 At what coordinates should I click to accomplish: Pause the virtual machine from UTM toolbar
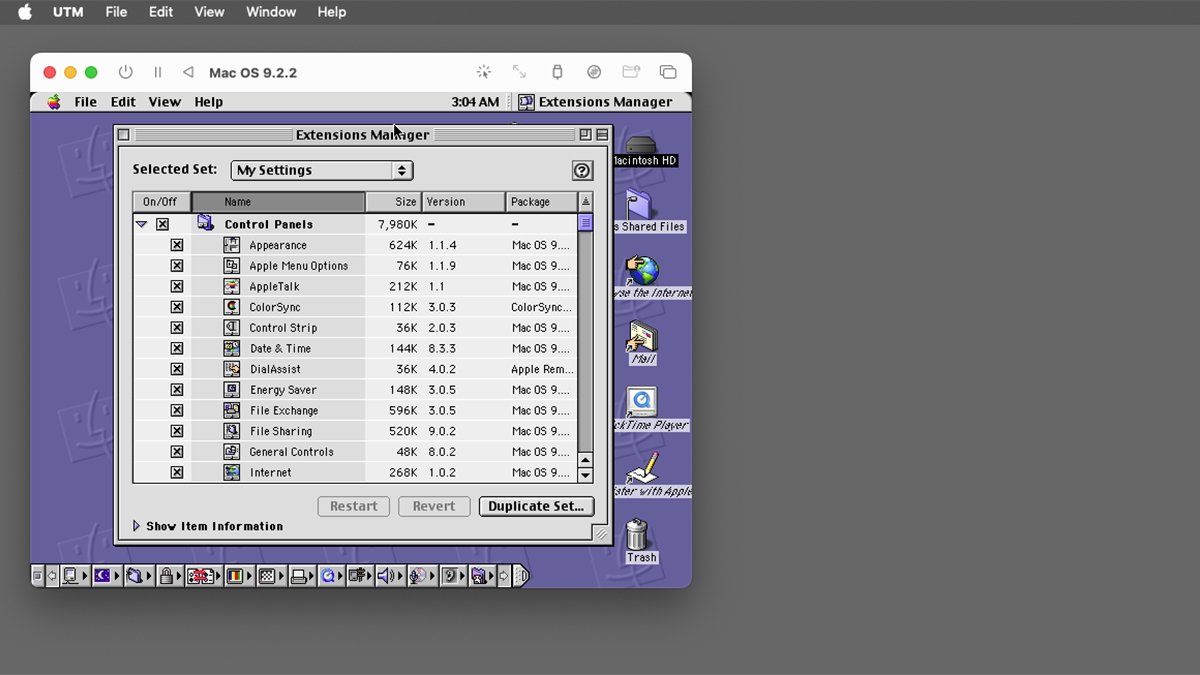coord(157,72)
